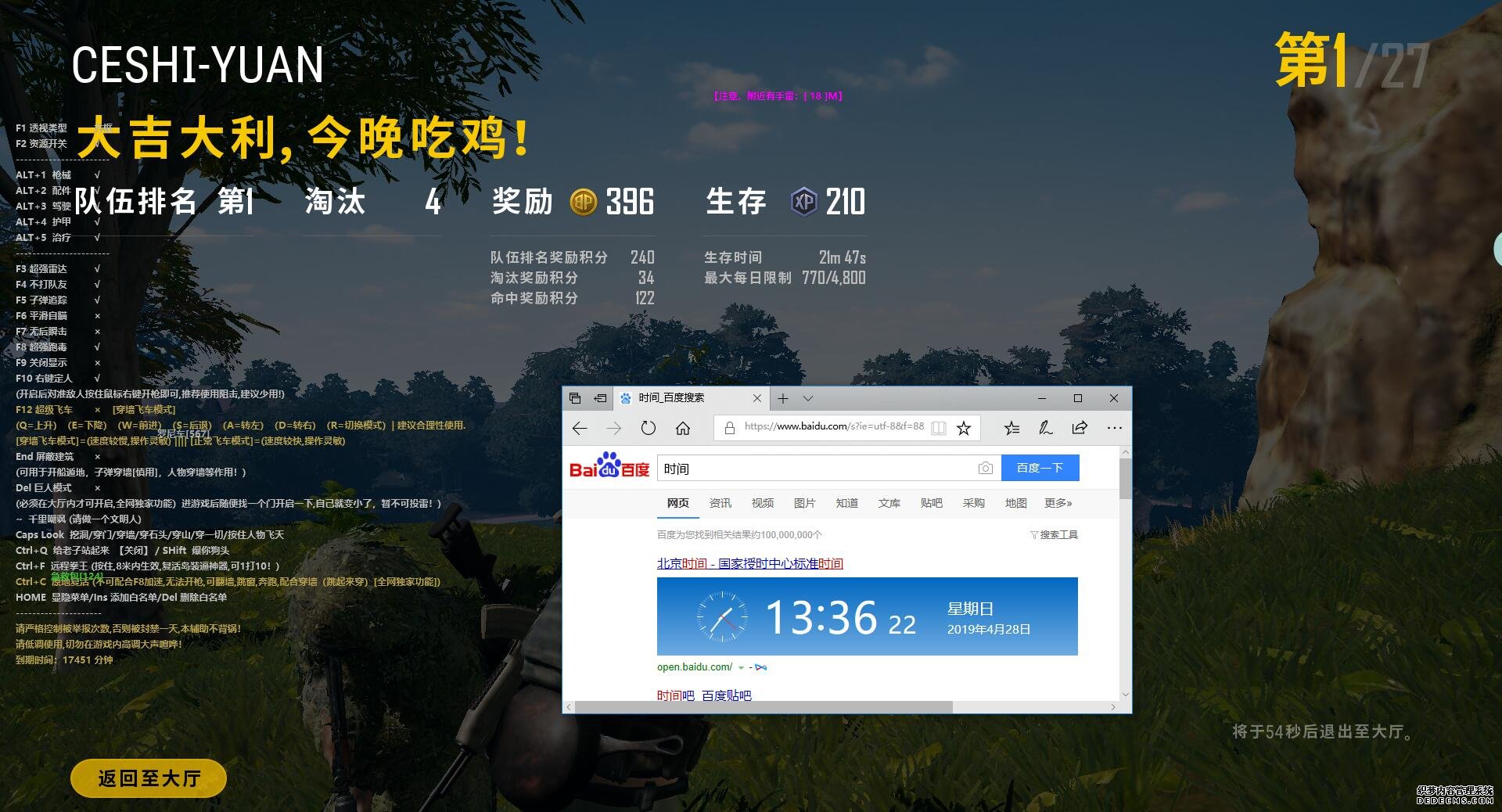Click the BP coin icon beside 396
This screenshot has width=1502, height=812.
584,202
